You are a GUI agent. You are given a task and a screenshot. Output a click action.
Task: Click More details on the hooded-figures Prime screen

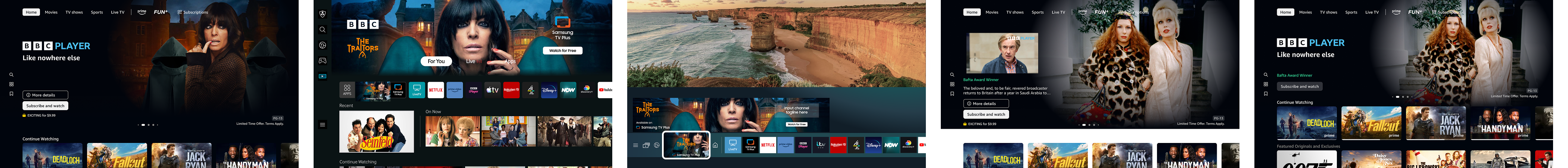(45, 95)
